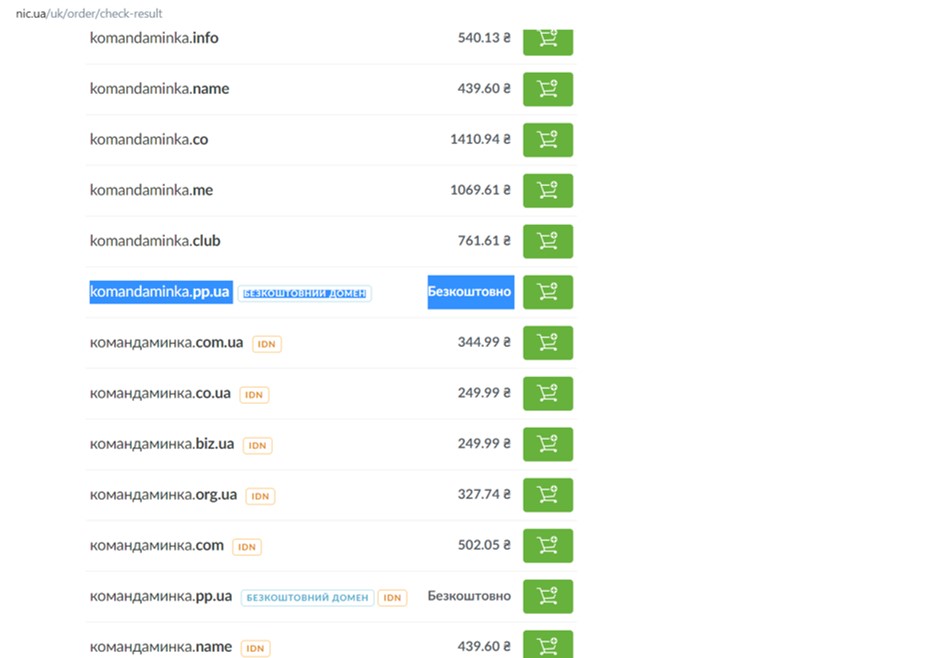Click the highlighted БЕЗКОШТОВНИЙ ДОМЕН badge
The width and height of the screenshot is (932, 658).
(x=304, y=294)
